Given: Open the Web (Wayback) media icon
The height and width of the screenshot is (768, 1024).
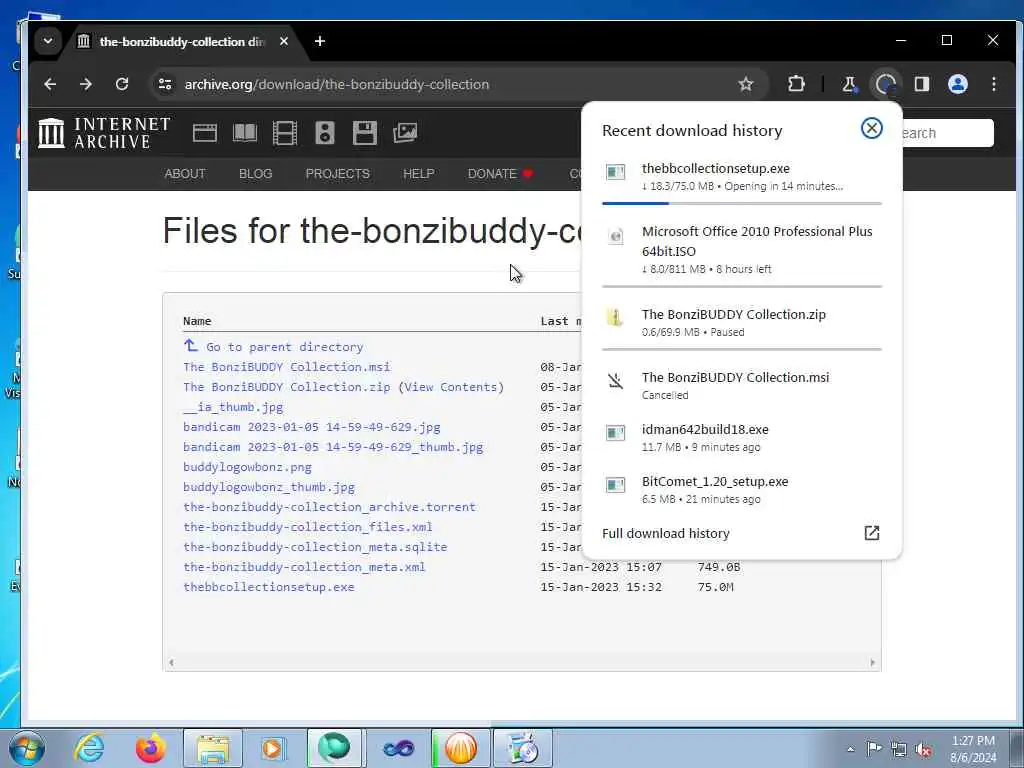Looking at the screenshot, I should 204,133.
